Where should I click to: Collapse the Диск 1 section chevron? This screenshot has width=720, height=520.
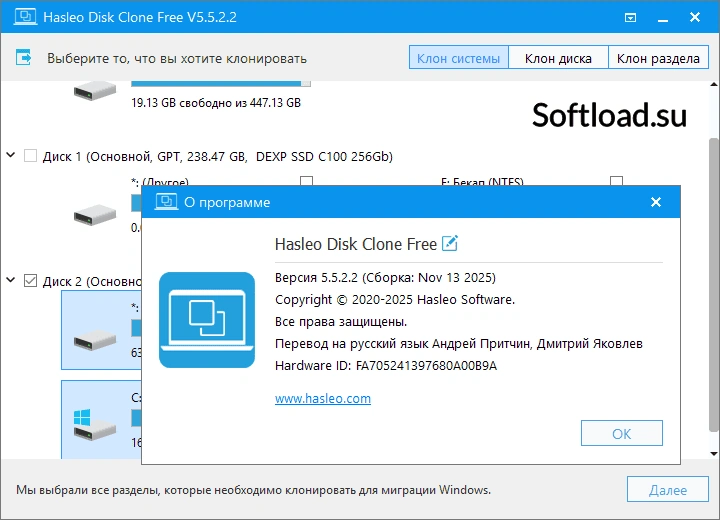click(11, 155)
